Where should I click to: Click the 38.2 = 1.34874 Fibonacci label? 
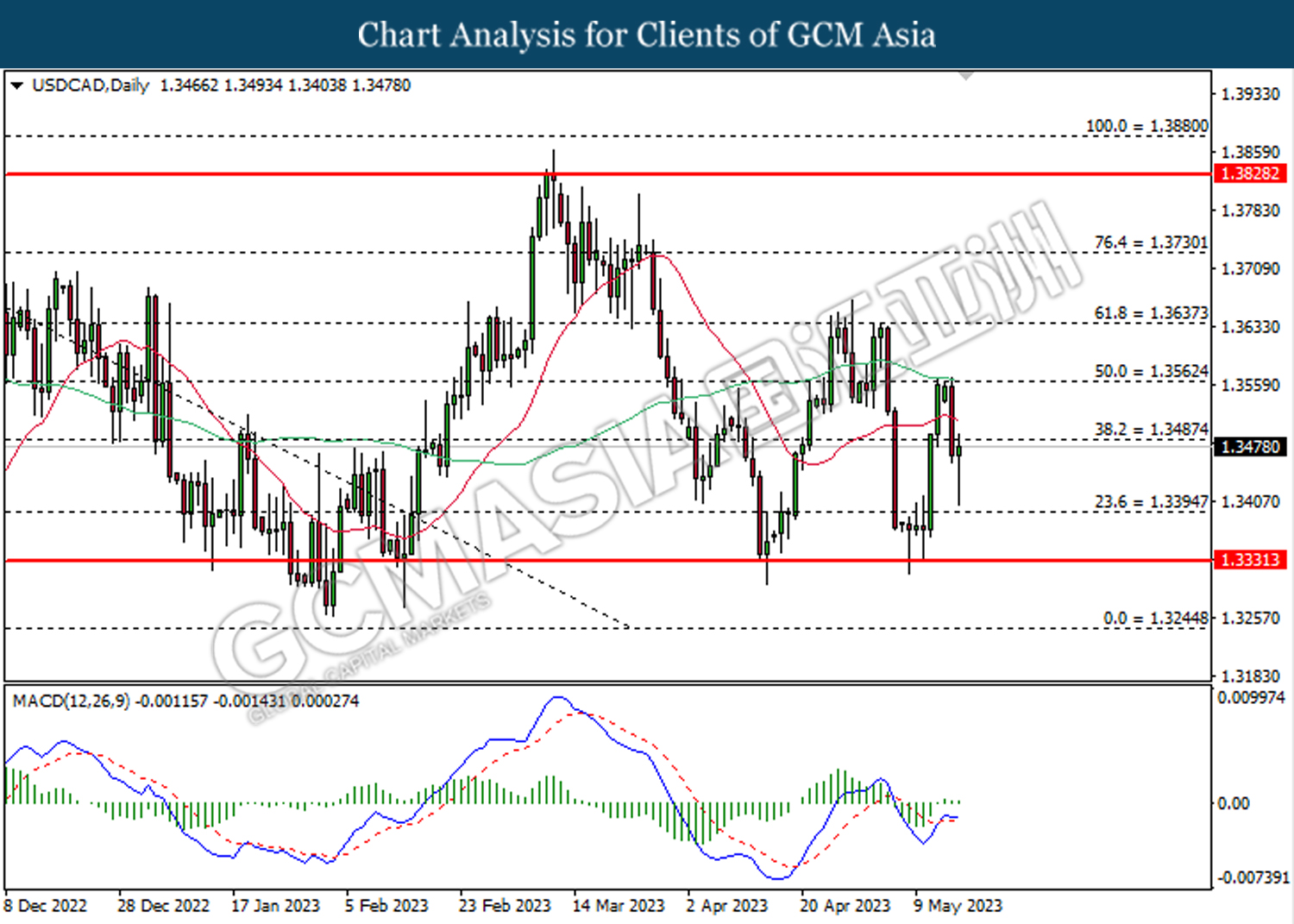pyautogui.click(x=1151, y=429)
